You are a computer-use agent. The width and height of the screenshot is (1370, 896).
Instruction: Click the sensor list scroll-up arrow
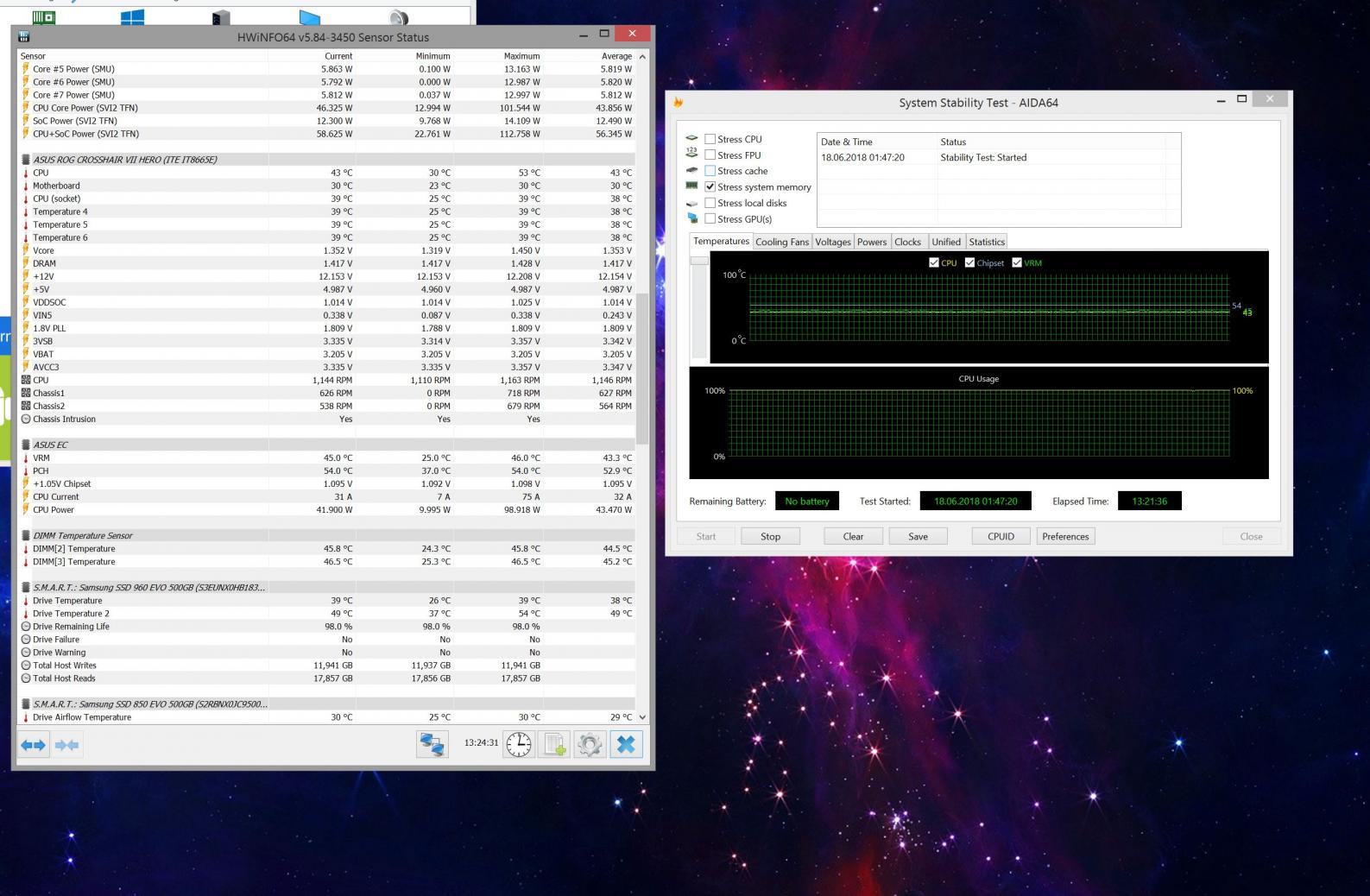(641, 56)
